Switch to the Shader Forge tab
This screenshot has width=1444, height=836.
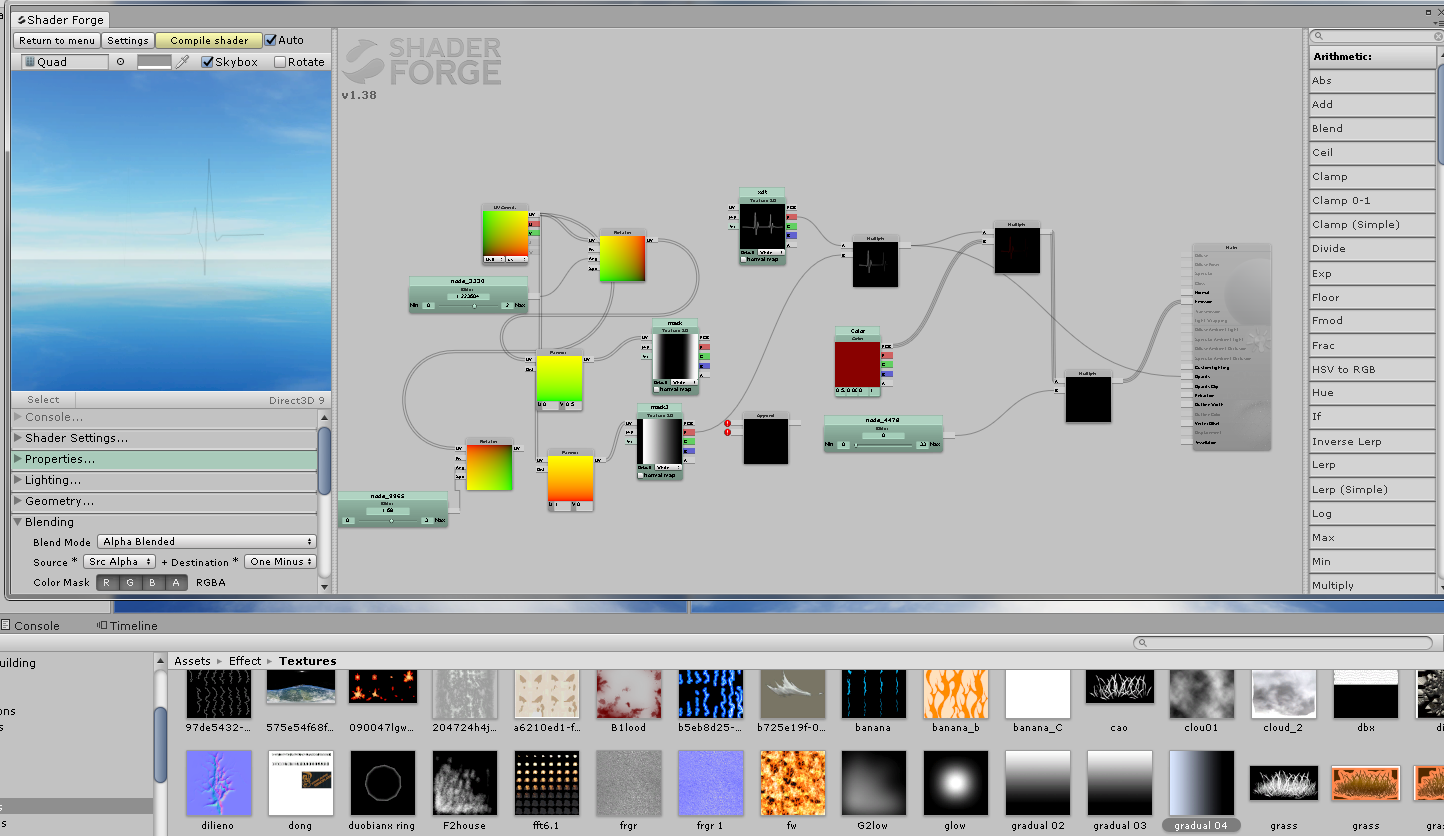pos(58,20)
